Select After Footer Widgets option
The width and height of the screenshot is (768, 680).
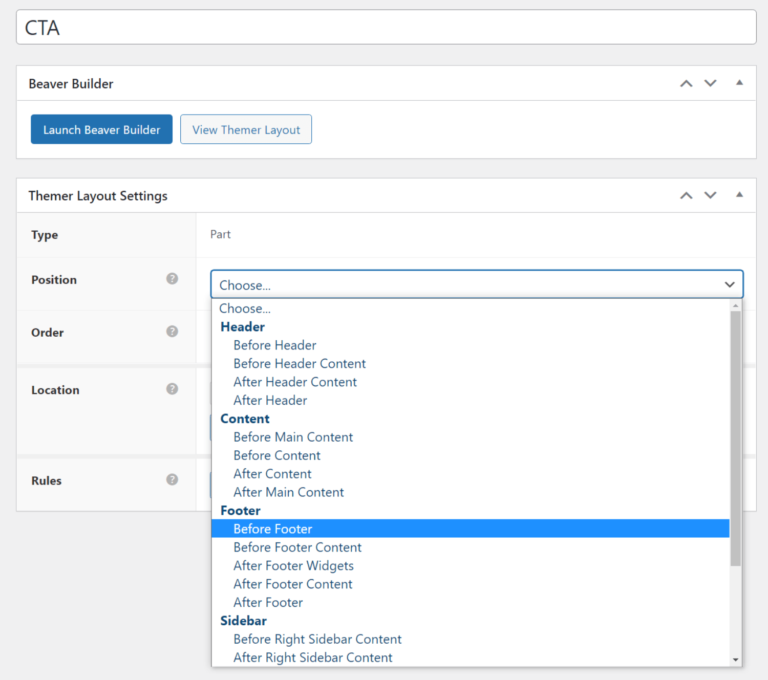293,566
